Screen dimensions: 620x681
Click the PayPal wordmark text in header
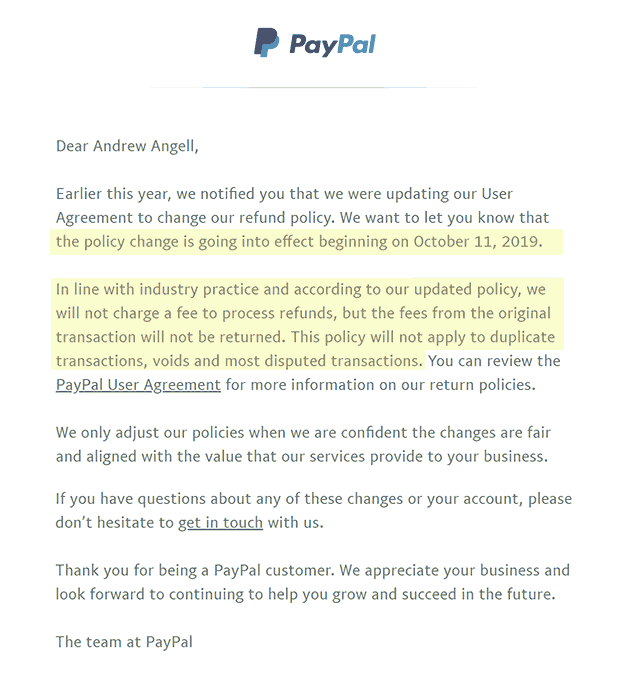coord(333,45)
